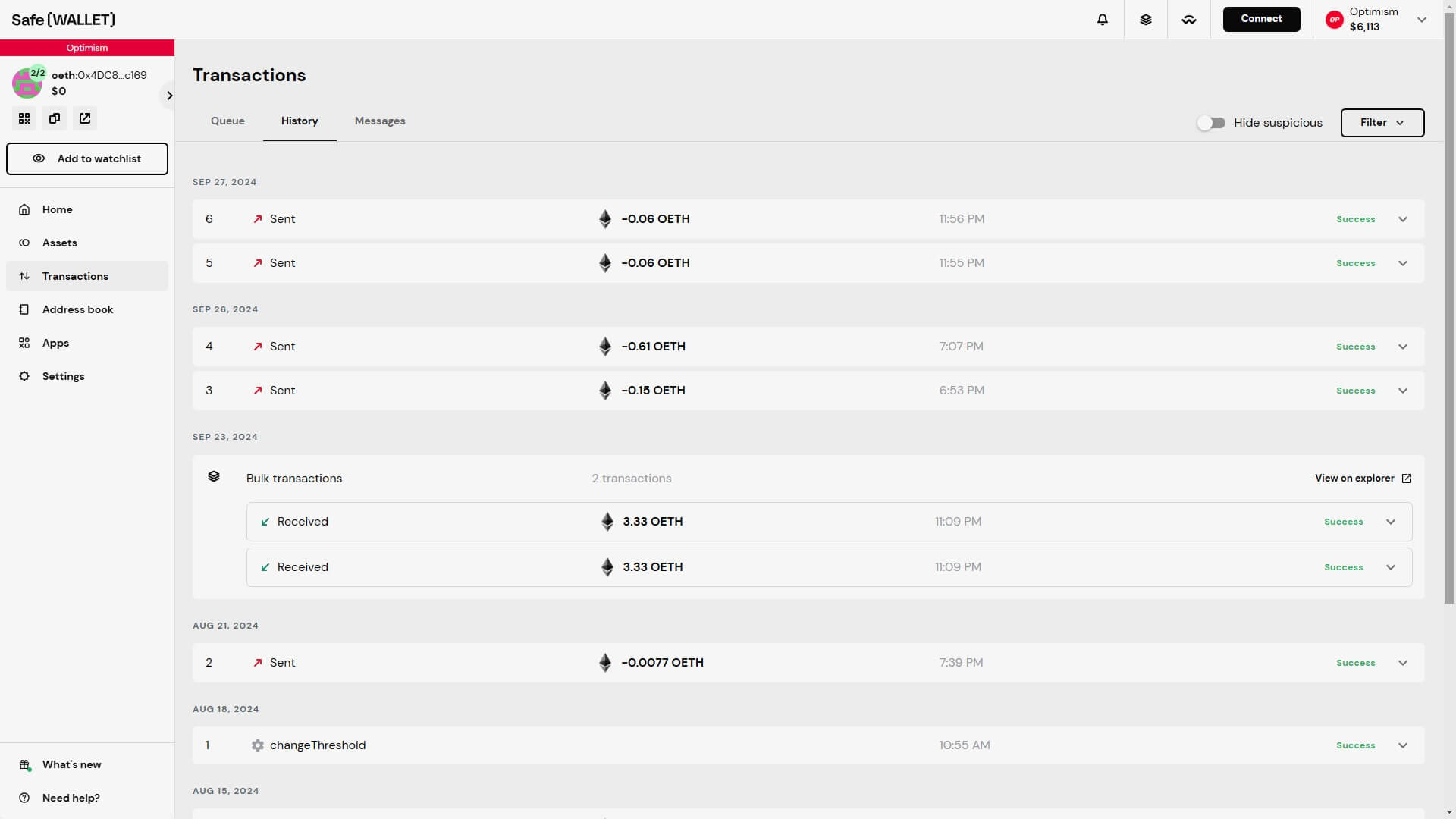This screenshot has width=1456, height=819.
Task: Click Sent arrow icon in transaction 6
Action: (x=258, y=219)
